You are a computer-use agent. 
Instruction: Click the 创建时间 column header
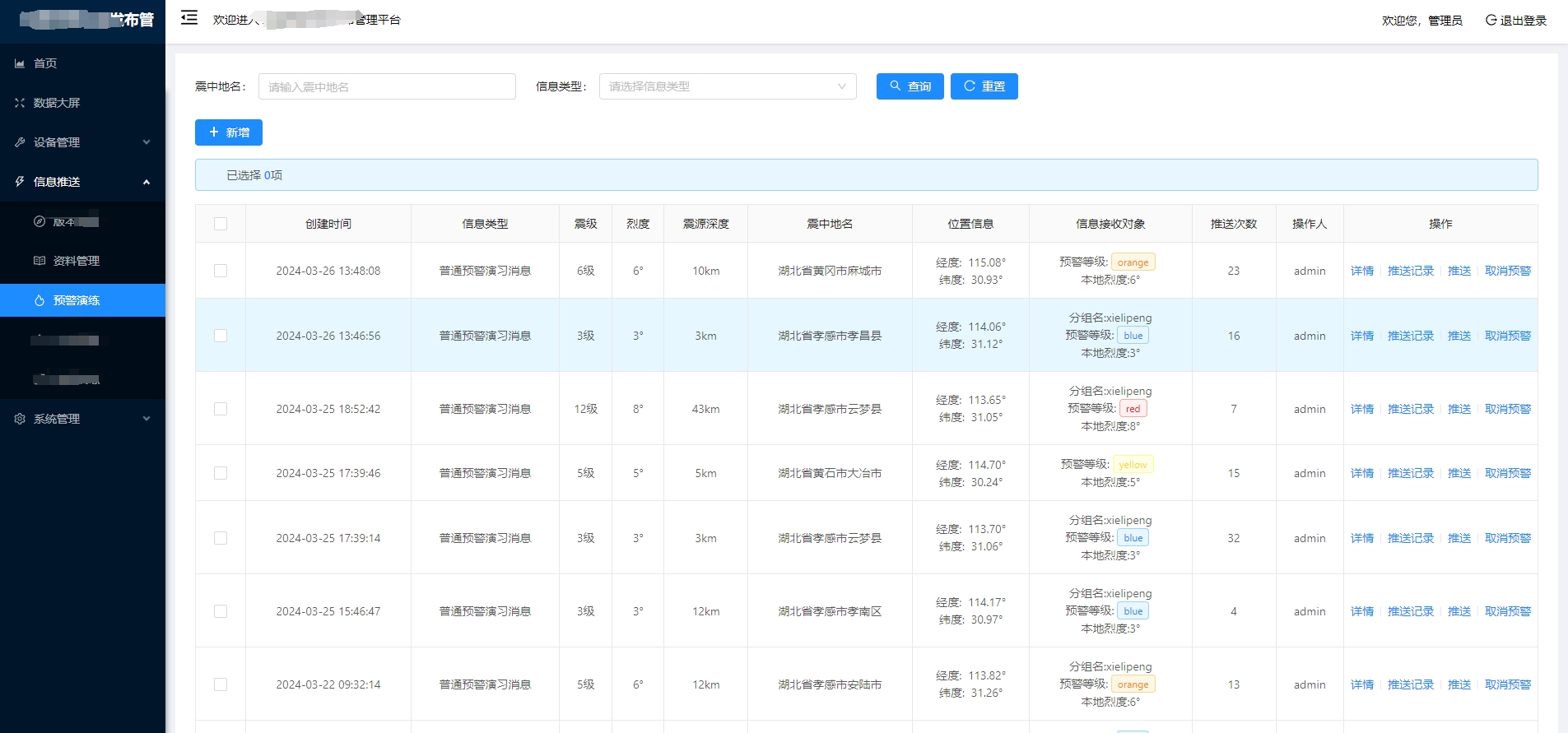coord(328,224)
